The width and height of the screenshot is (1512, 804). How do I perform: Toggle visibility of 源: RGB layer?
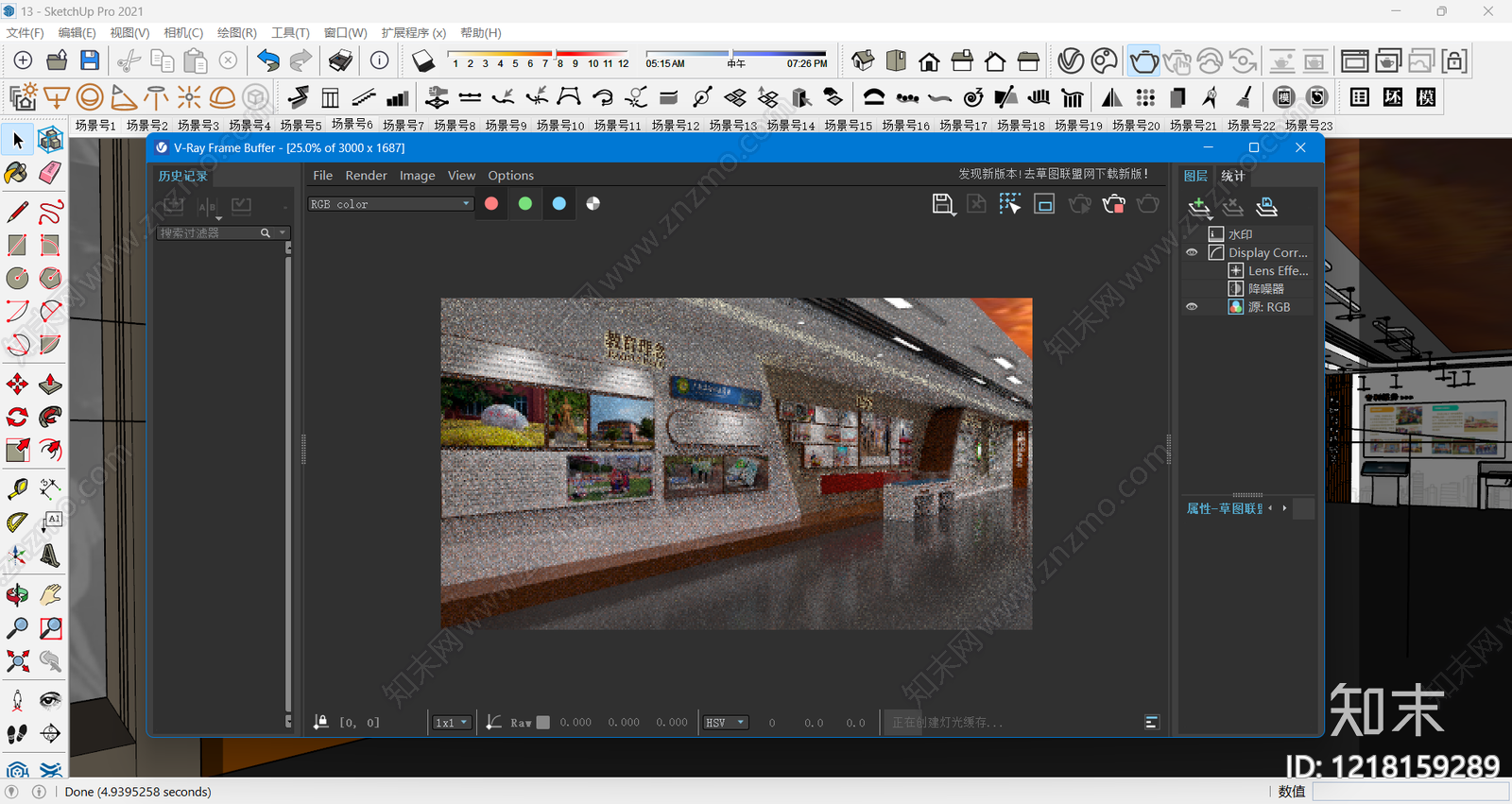click(x=1192, y=307)
